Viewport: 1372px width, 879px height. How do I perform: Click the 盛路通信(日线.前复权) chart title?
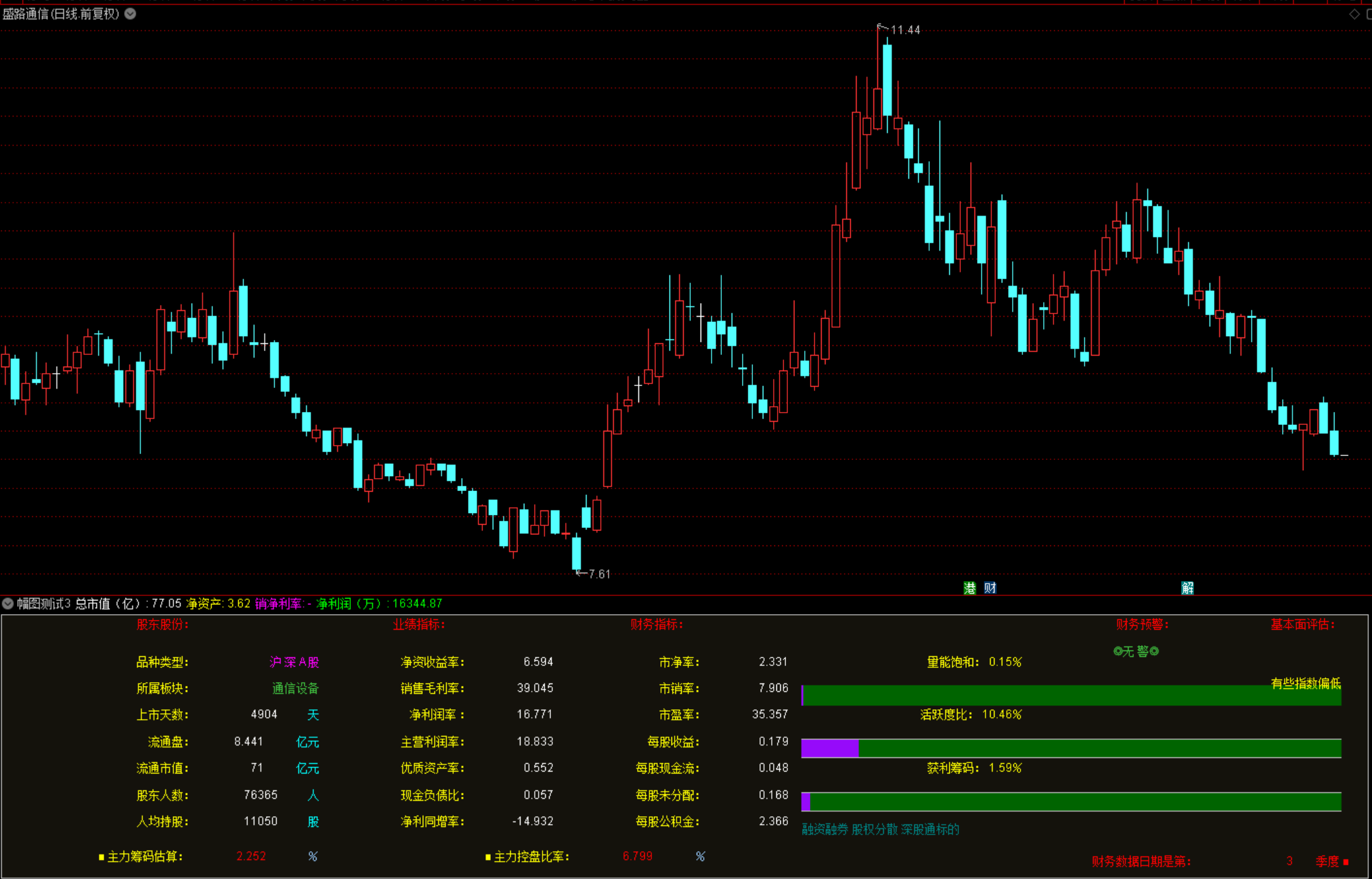[61, 14]
